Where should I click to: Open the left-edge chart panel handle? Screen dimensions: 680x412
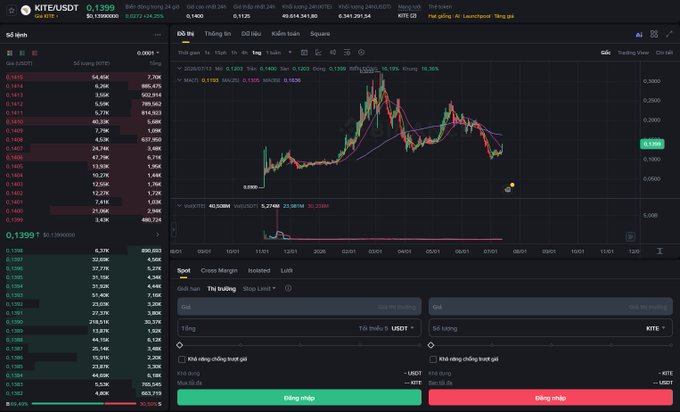point(174,230)
